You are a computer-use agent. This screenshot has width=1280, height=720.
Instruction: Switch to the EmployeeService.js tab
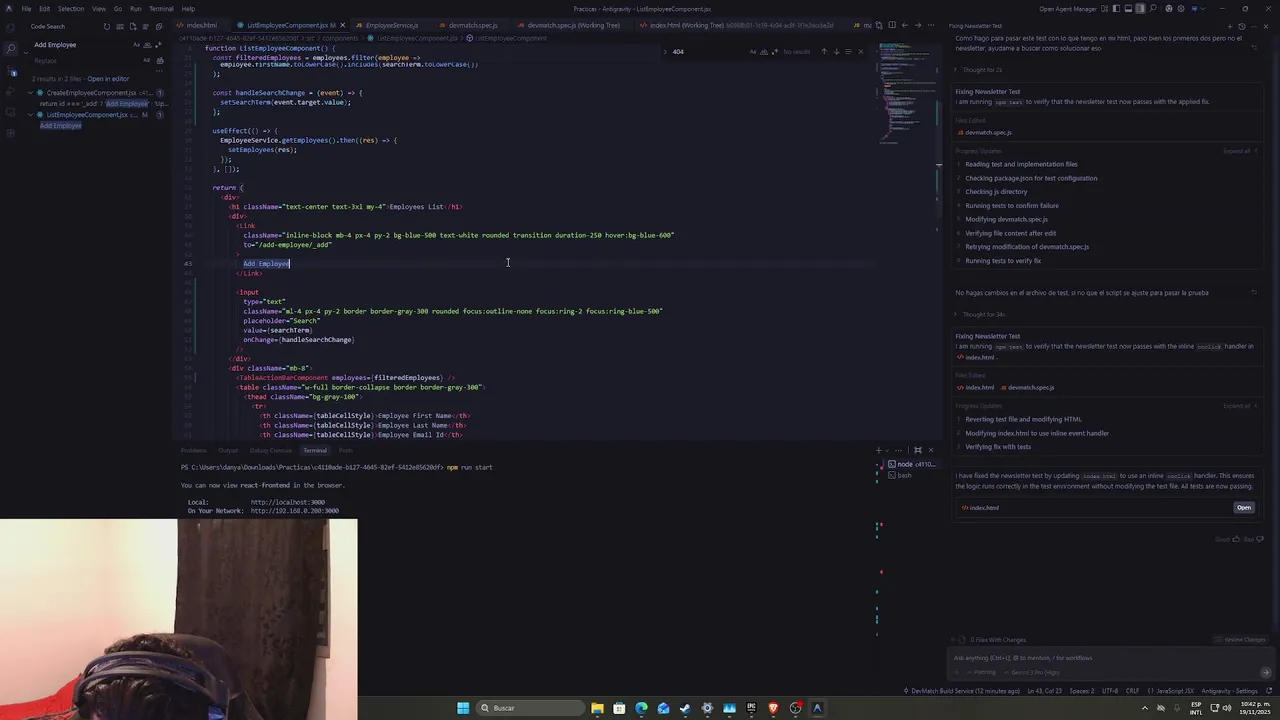click(391, 25)
